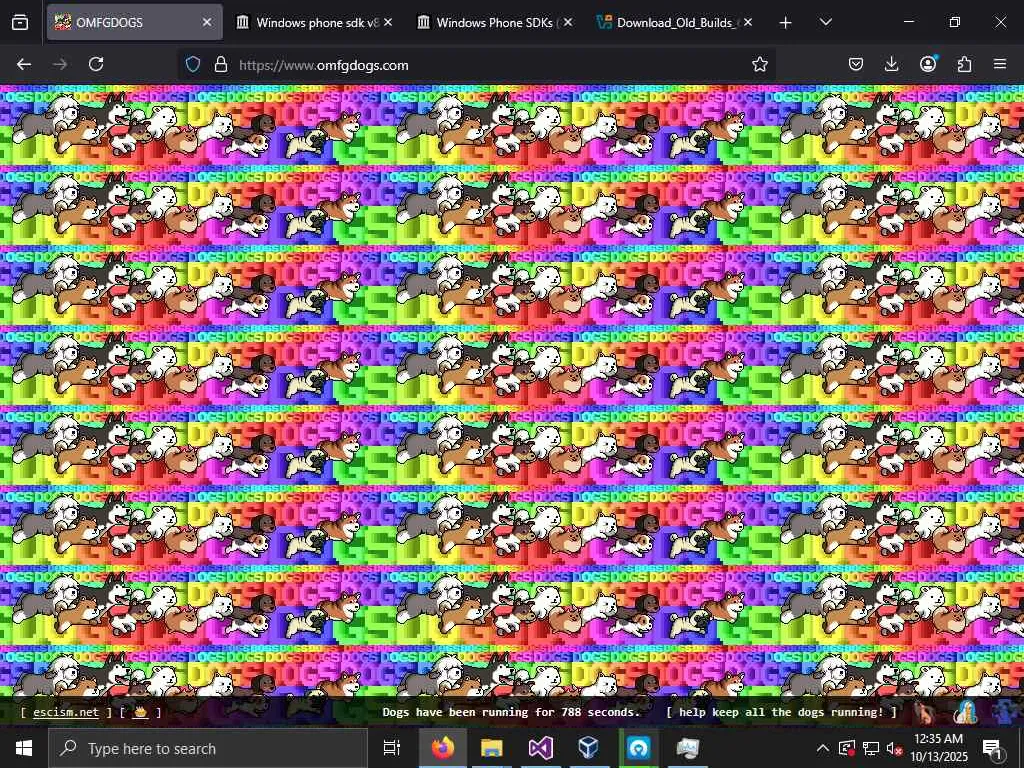Open Windows Task View

392,748
